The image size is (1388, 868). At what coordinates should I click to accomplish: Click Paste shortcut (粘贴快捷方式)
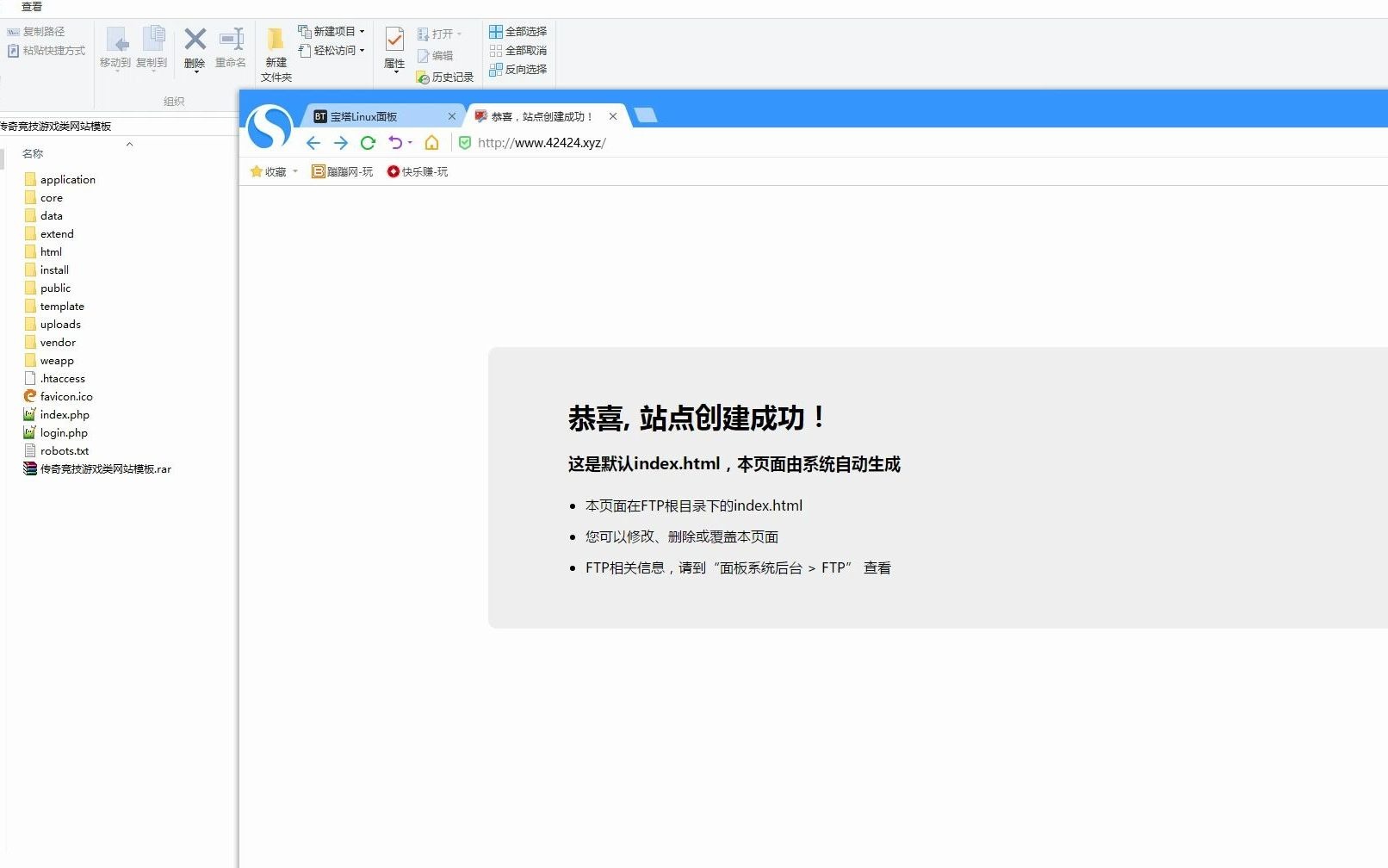(x=46, y=51)
